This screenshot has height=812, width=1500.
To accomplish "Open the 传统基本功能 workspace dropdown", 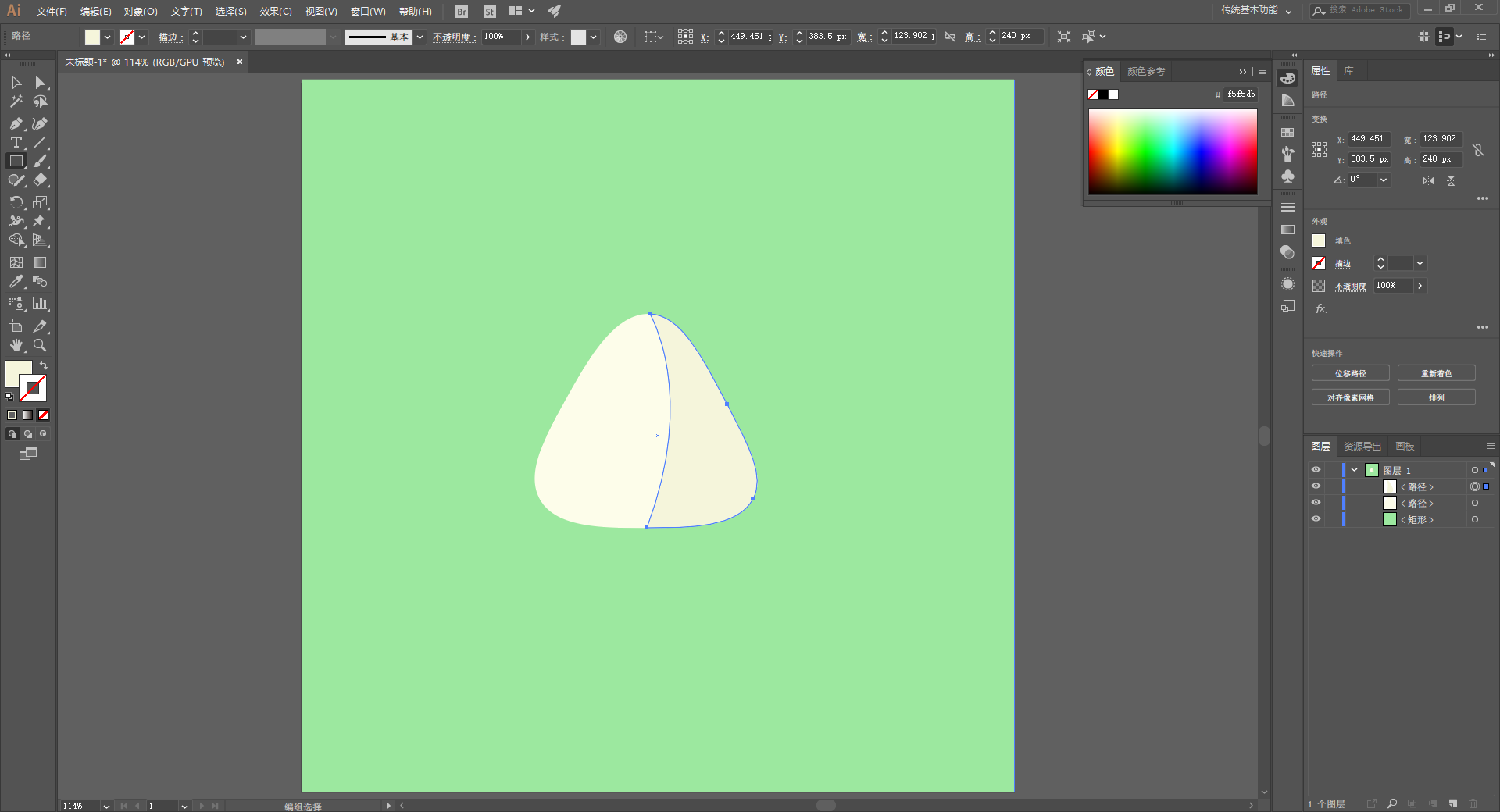I will coord(1256,11).
